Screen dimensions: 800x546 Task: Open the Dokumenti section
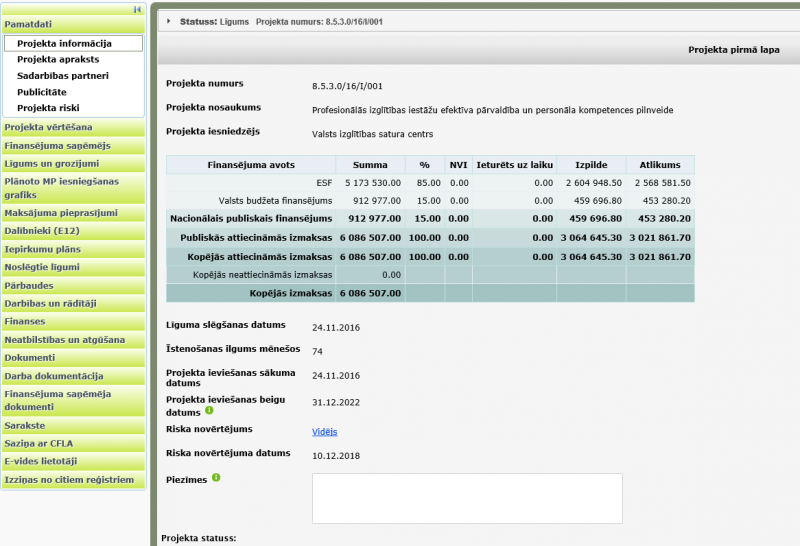tap(29, 357)
